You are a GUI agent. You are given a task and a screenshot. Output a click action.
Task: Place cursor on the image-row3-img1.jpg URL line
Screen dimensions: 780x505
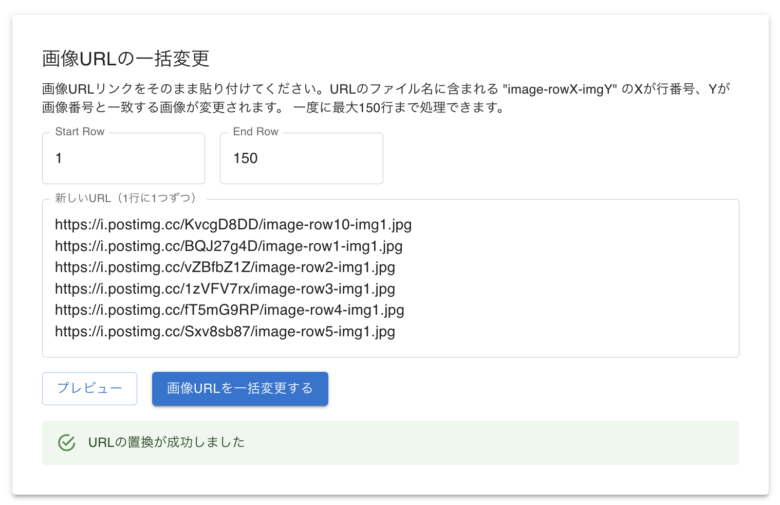coord(225,289)
